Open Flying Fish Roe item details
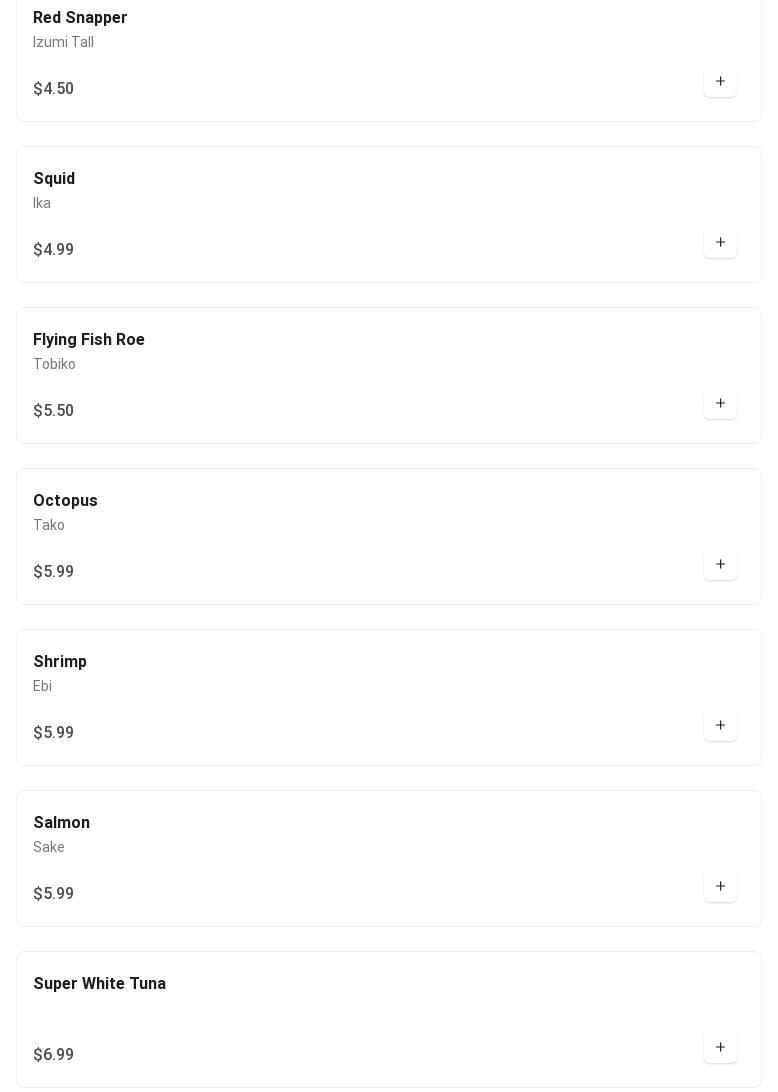The image size is (778, 1092). [x=89, y=340]
